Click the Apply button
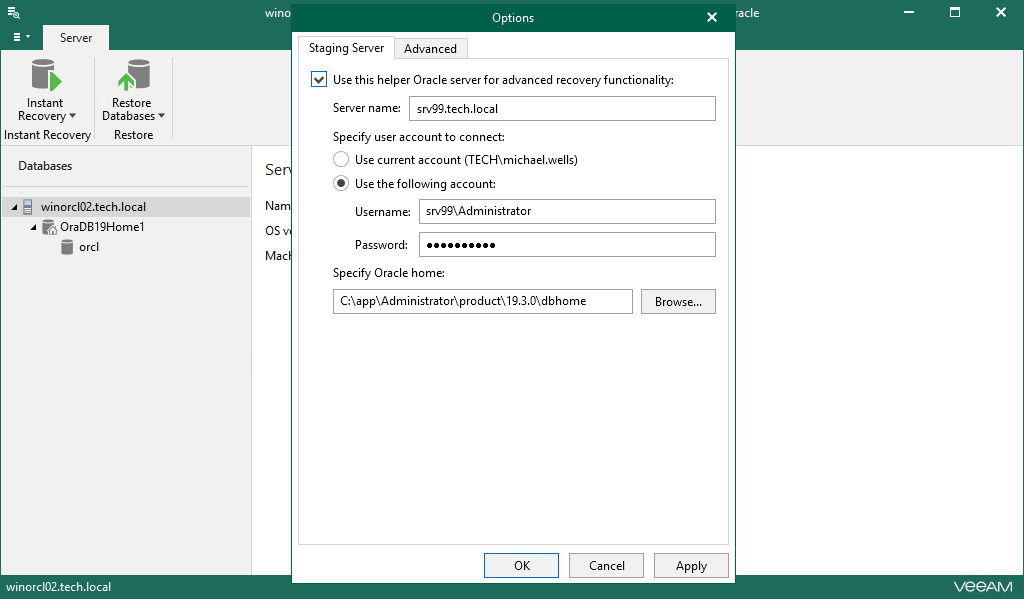The width and height of the screenshot is (1024, 599). 691,565
